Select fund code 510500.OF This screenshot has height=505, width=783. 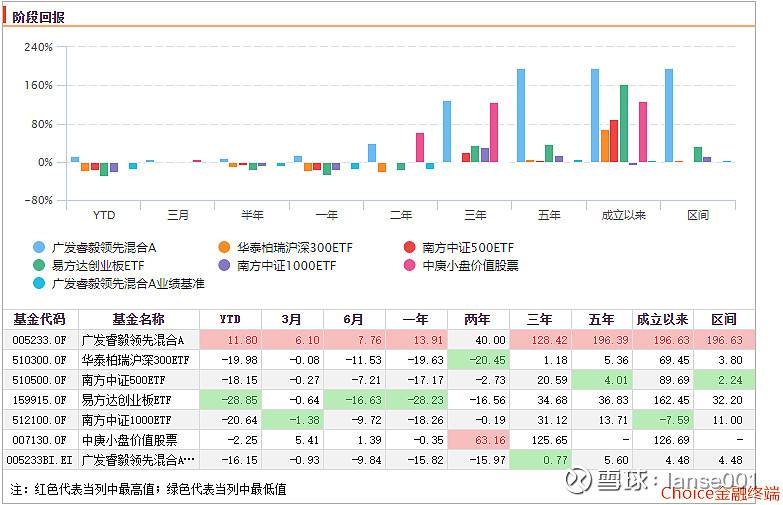pyautogui.click(x=39, y=380)
